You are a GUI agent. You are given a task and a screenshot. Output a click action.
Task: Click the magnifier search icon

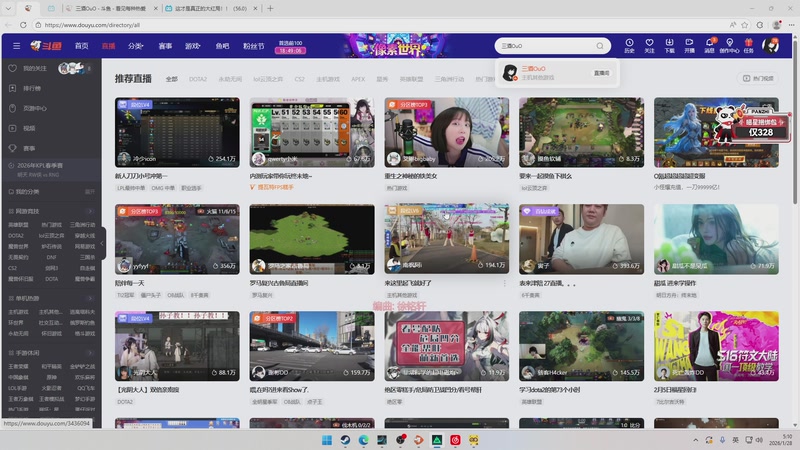[600, 46]
